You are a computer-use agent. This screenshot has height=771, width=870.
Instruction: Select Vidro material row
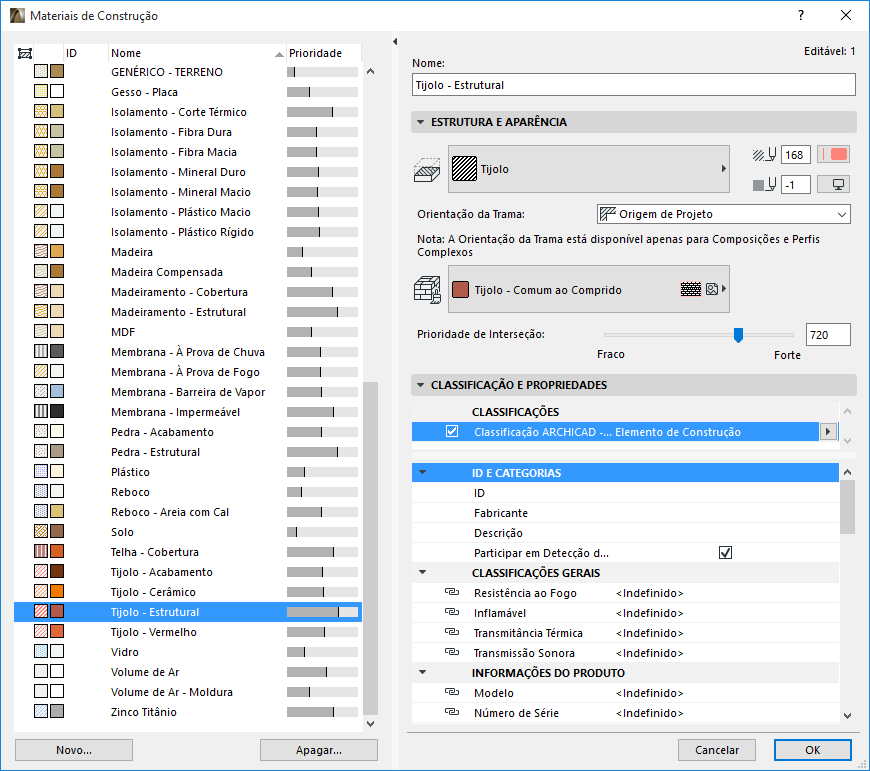tap(188, 652)
